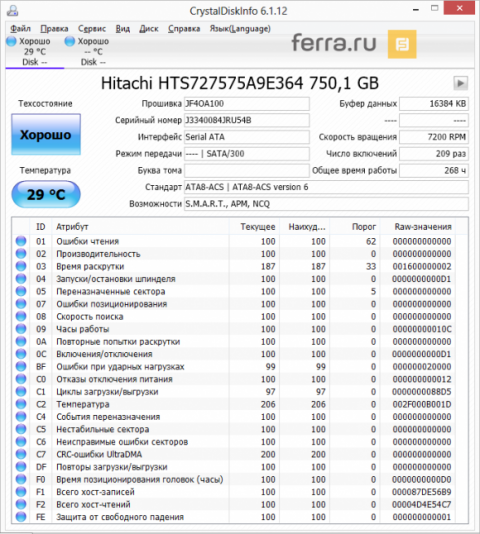
Task: Click the next disk arrow button
Action: [460, 83]
